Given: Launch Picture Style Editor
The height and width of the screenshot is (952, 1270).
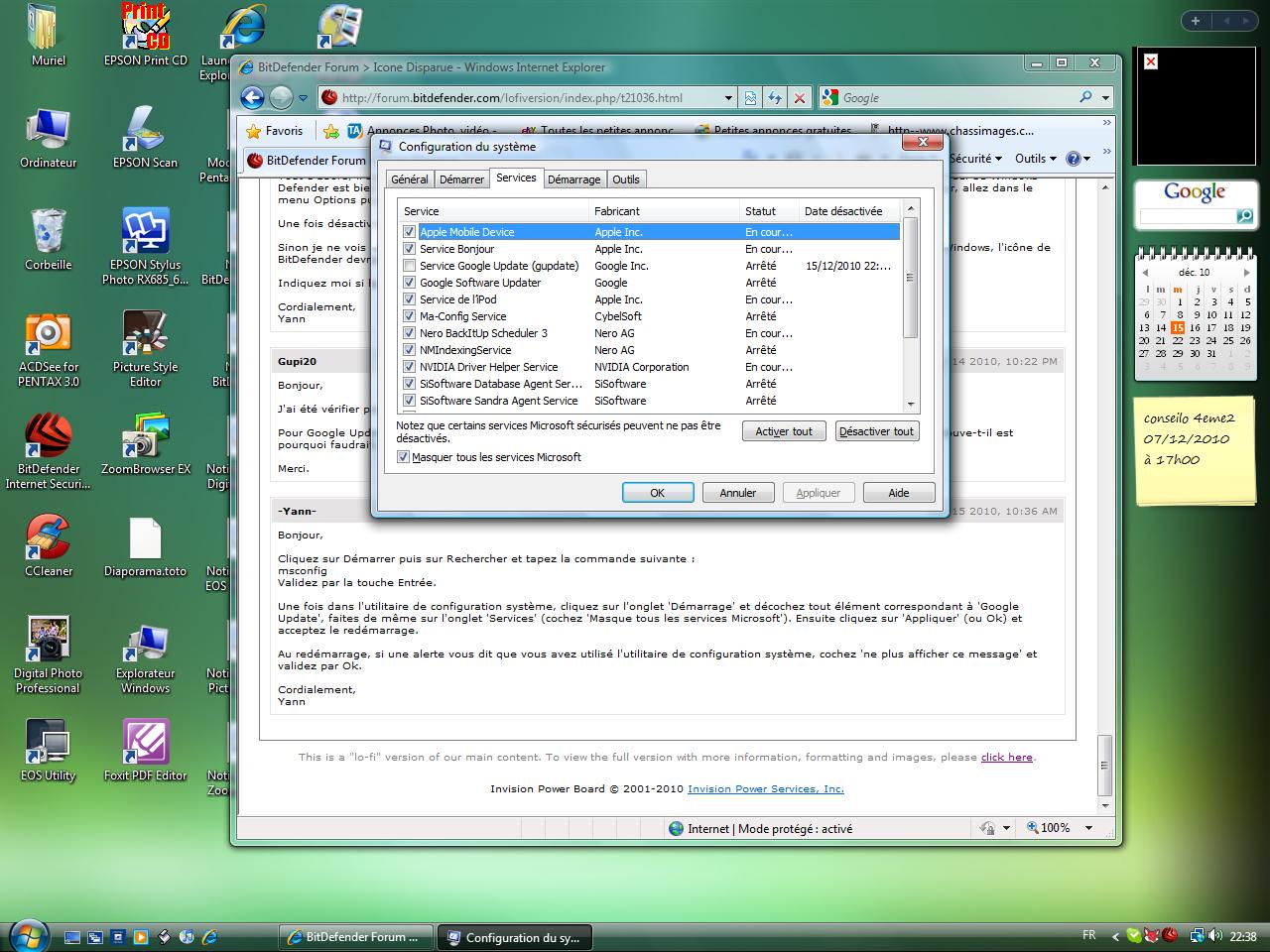Looking at the screenshot, I should tap(145, 349).
